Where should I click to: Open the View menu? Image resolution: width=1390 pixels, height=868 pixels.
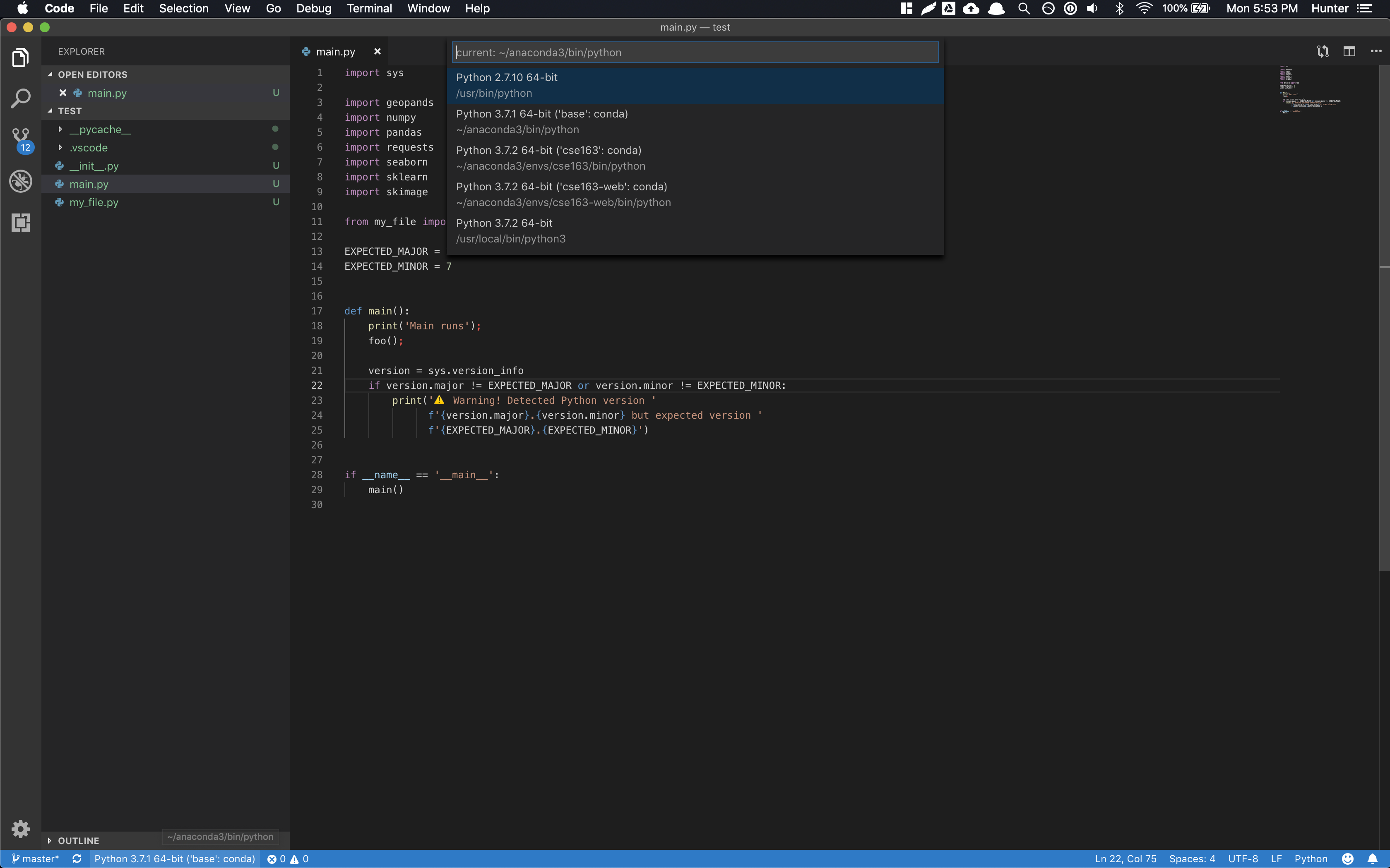pos(237,8)
